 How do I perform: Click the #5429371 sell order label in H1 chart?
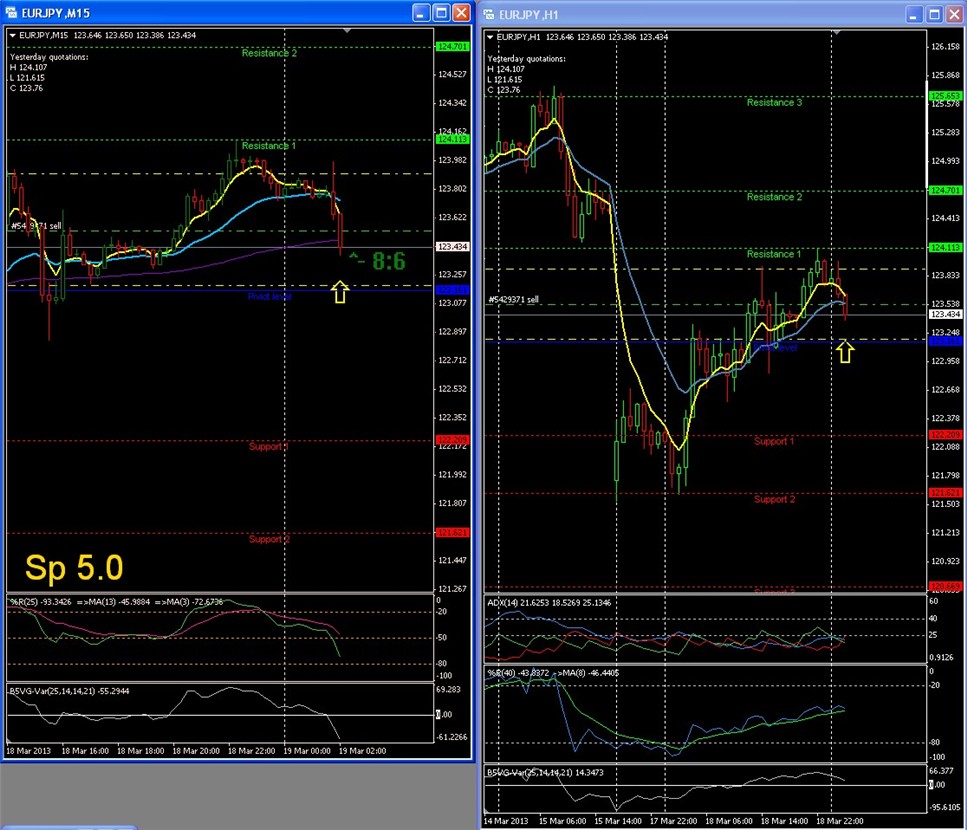(x=513, y=300)
